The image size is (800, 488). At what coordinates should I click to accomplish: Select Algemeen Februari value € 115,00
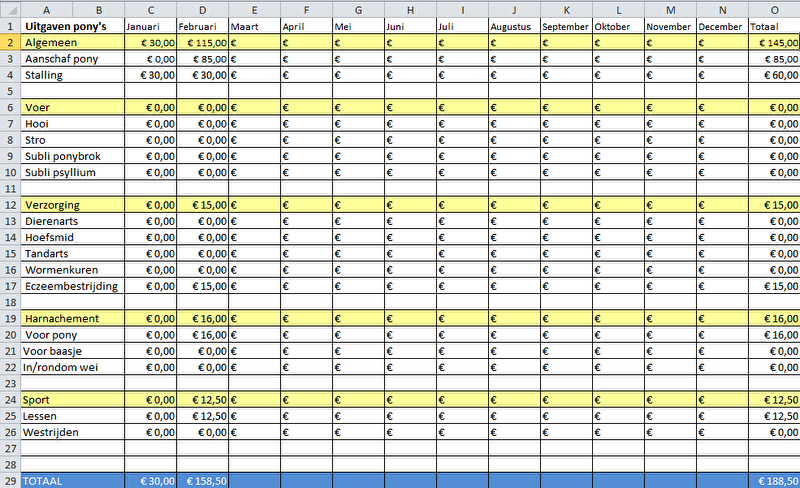click(x=203, y=42)
